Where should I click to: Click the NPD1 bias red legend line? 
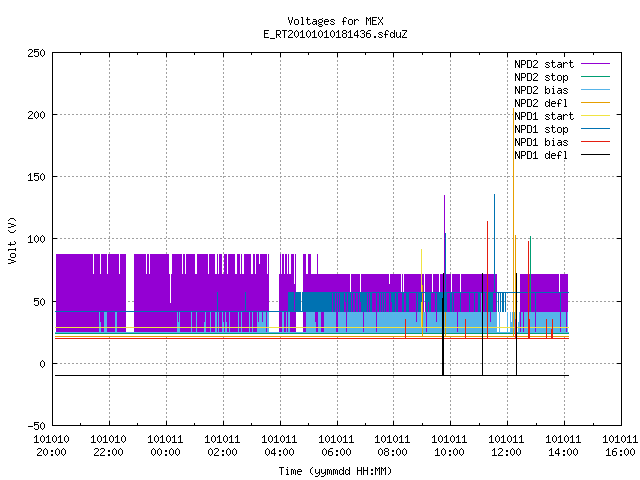point(595,142)
